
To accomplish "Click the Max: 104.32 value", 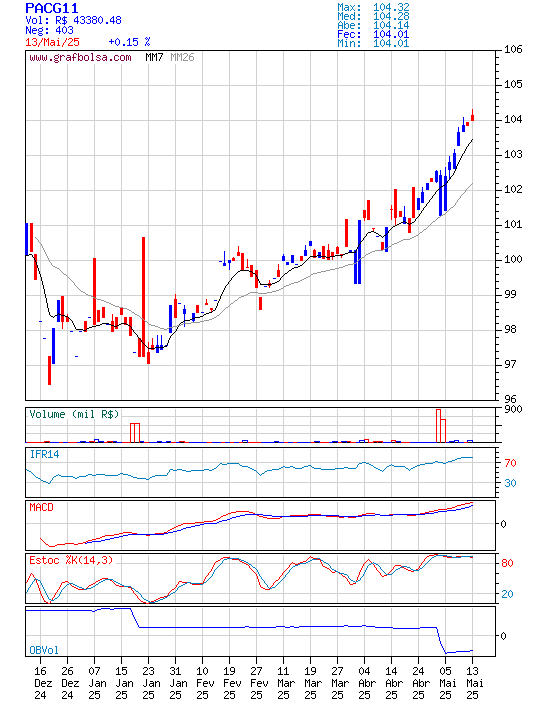I will point(373,7).
